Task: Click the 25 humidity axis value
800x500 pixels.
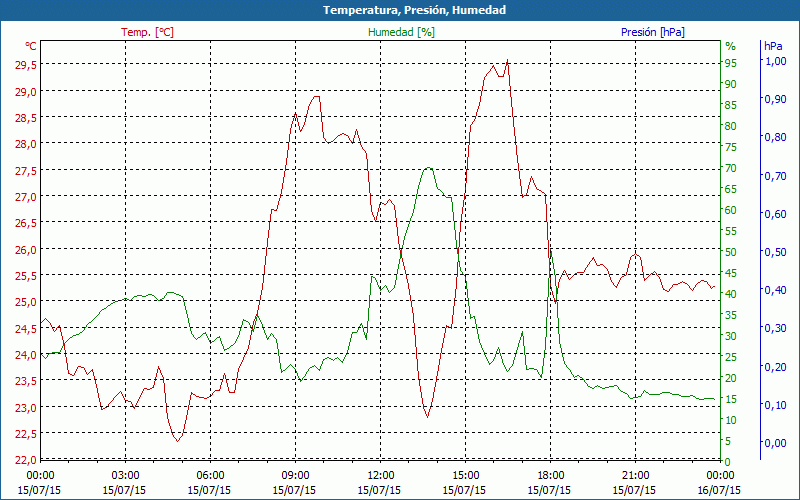Action: pos(731,357)
